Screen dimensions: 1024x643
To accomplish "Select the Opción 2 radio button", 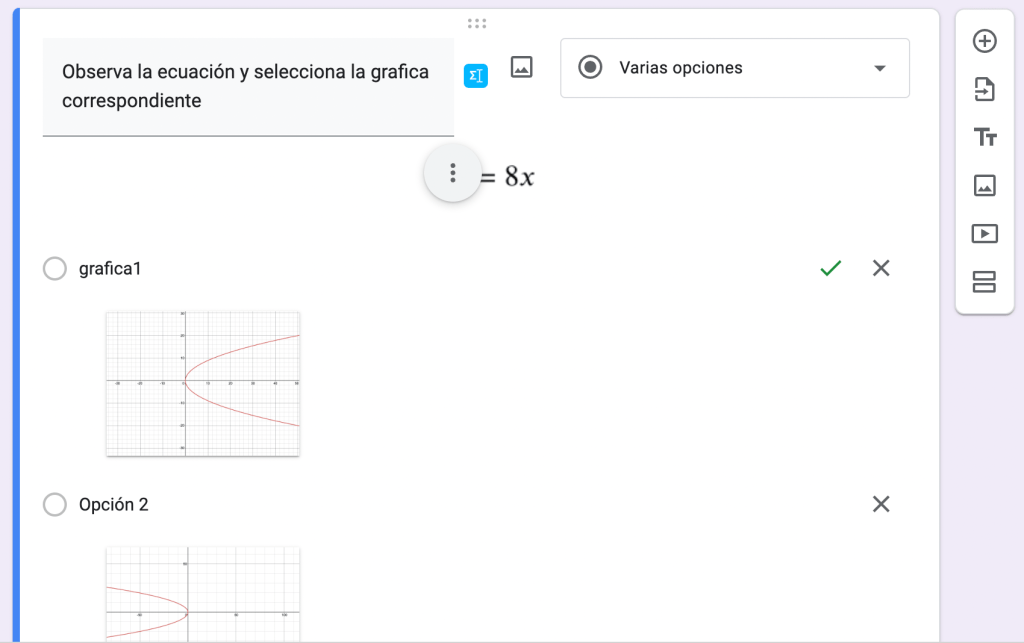I will 55,505.
